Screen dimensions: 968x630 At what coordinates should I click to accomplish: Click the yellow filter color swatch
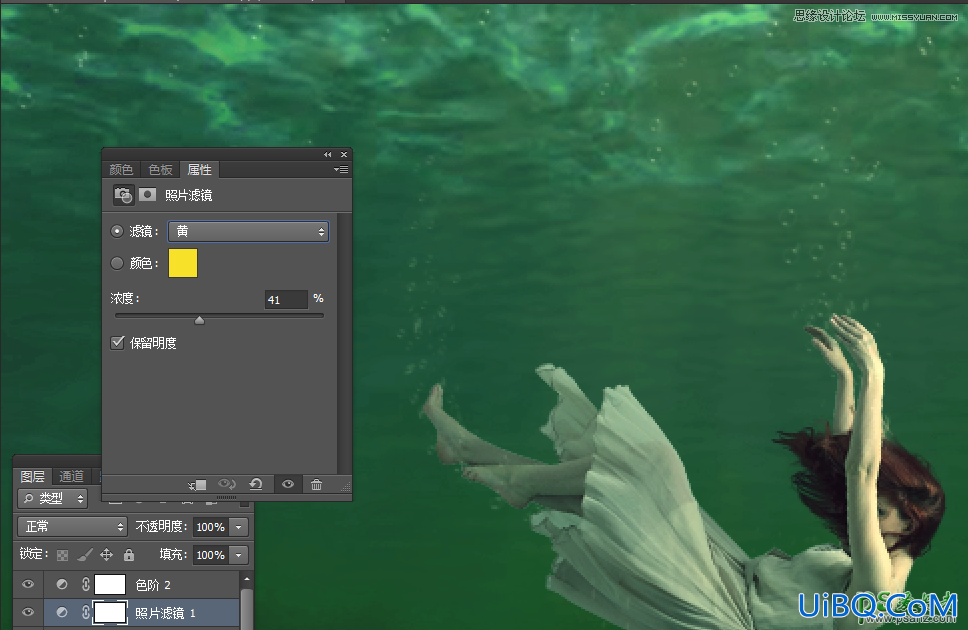183,263
